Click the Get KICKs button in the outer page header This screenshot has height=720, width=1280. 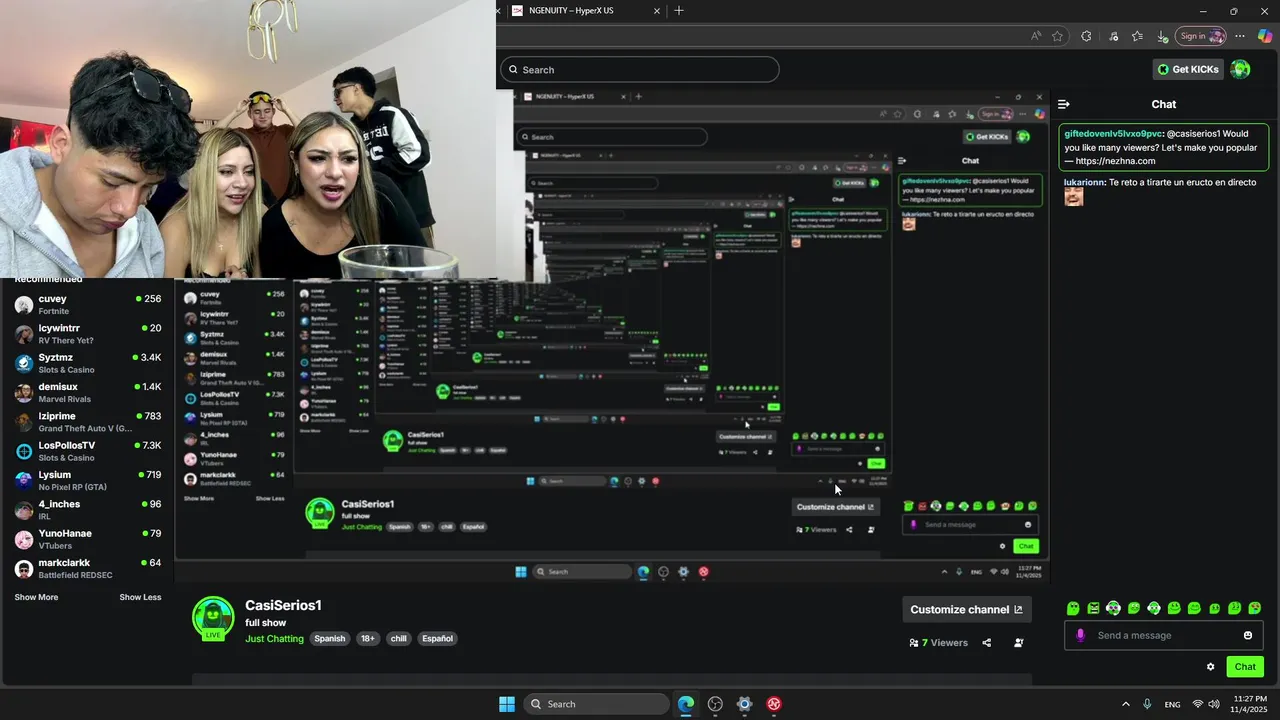click(x=1188, y=69)
